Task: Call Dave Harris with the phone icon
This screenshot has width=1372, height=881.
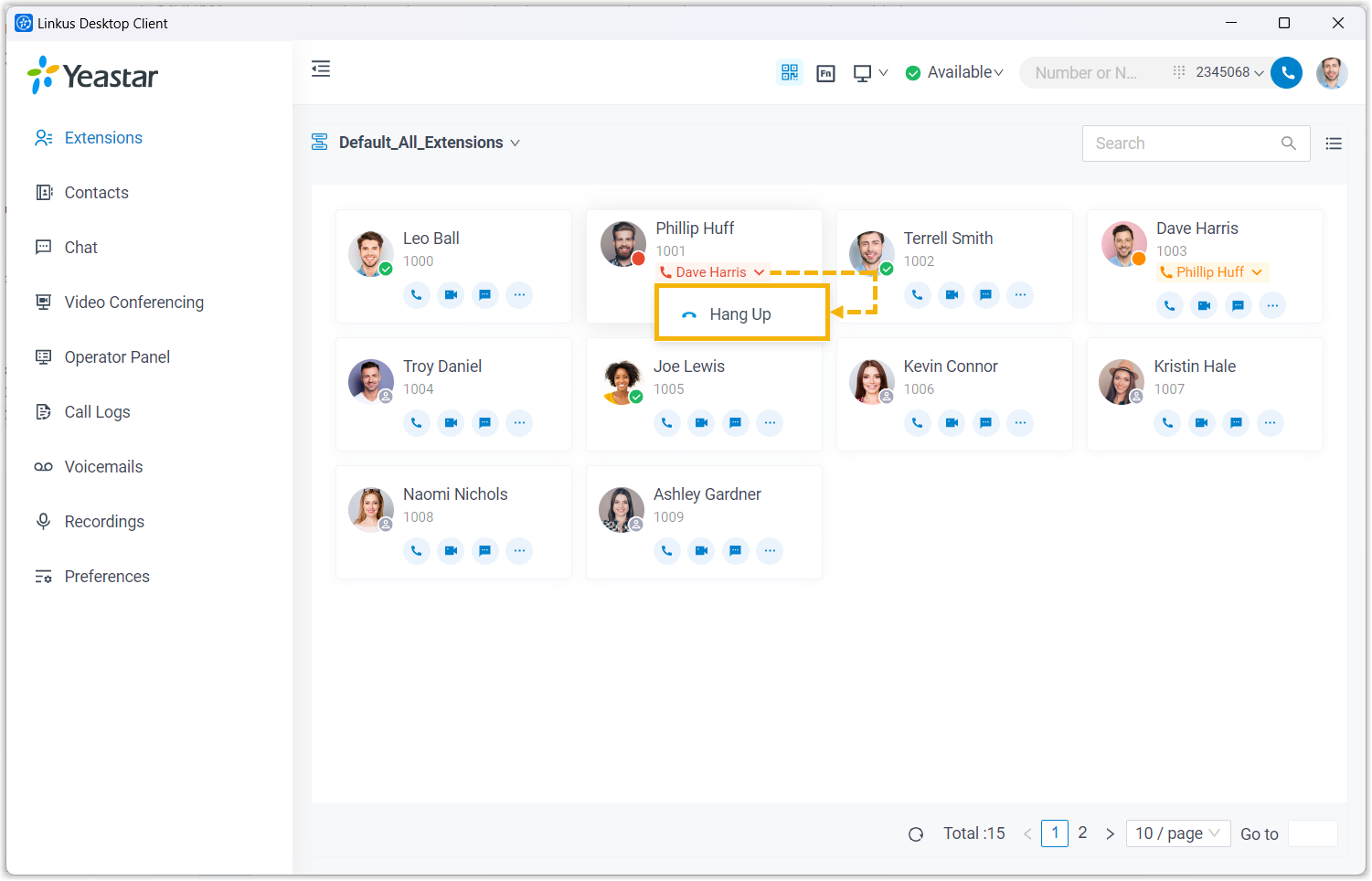Action: point(1170,305)
